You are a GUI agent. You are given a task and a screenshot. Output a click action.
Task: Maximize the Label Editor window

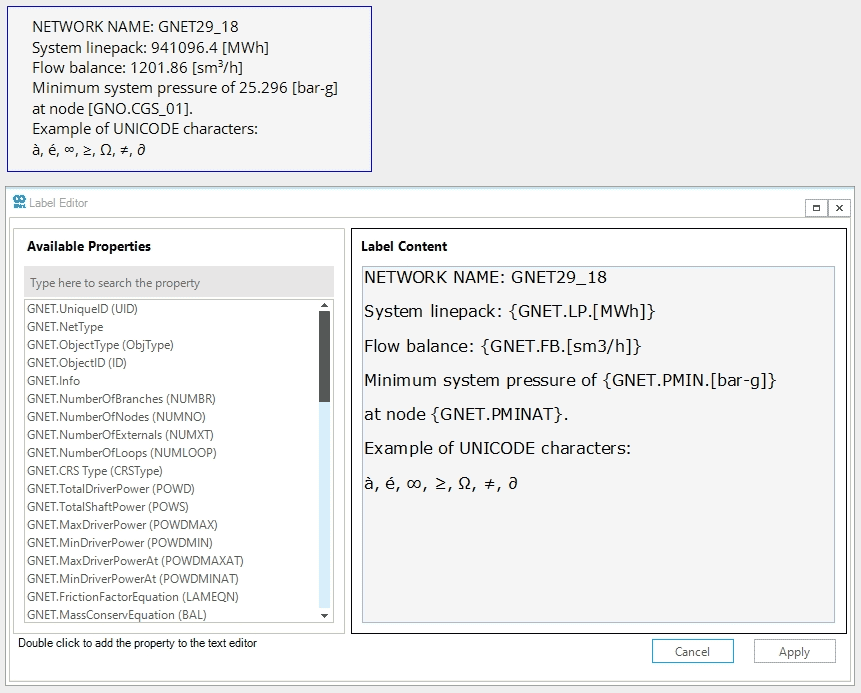pyautogui.click(x=816, y=208)
